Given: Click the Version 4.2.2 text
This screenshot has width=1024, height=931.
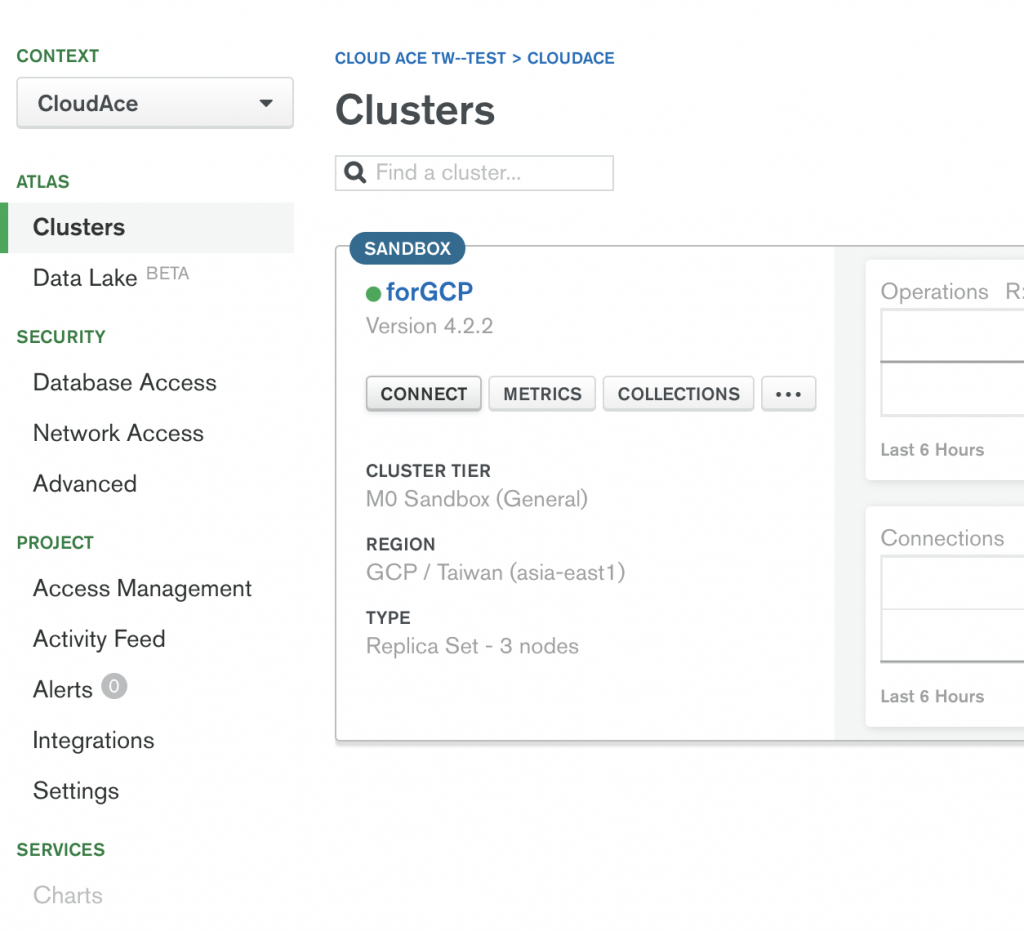Looking at the screenshot, I should click(430, 326).
